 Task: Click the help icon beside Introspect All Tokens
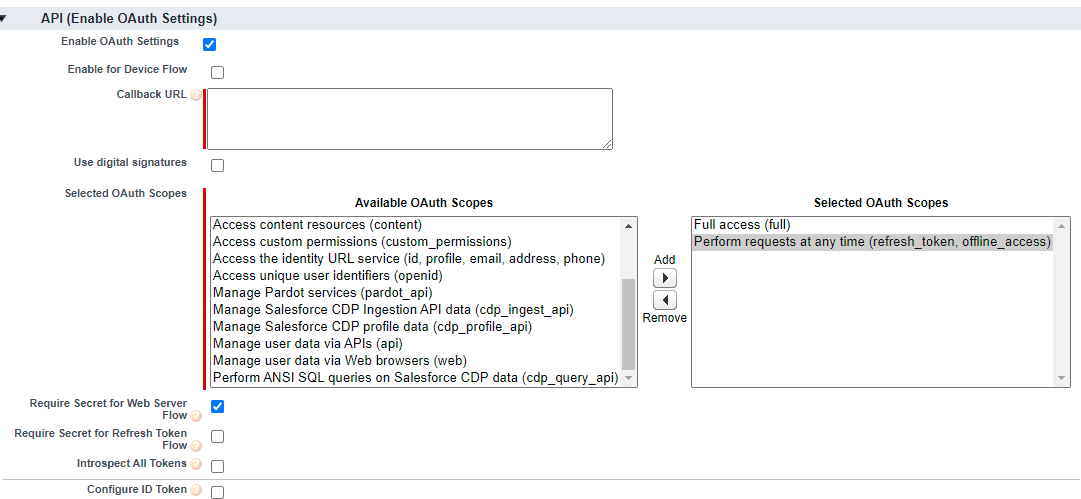pyautogui.click(x=196, y=465)
